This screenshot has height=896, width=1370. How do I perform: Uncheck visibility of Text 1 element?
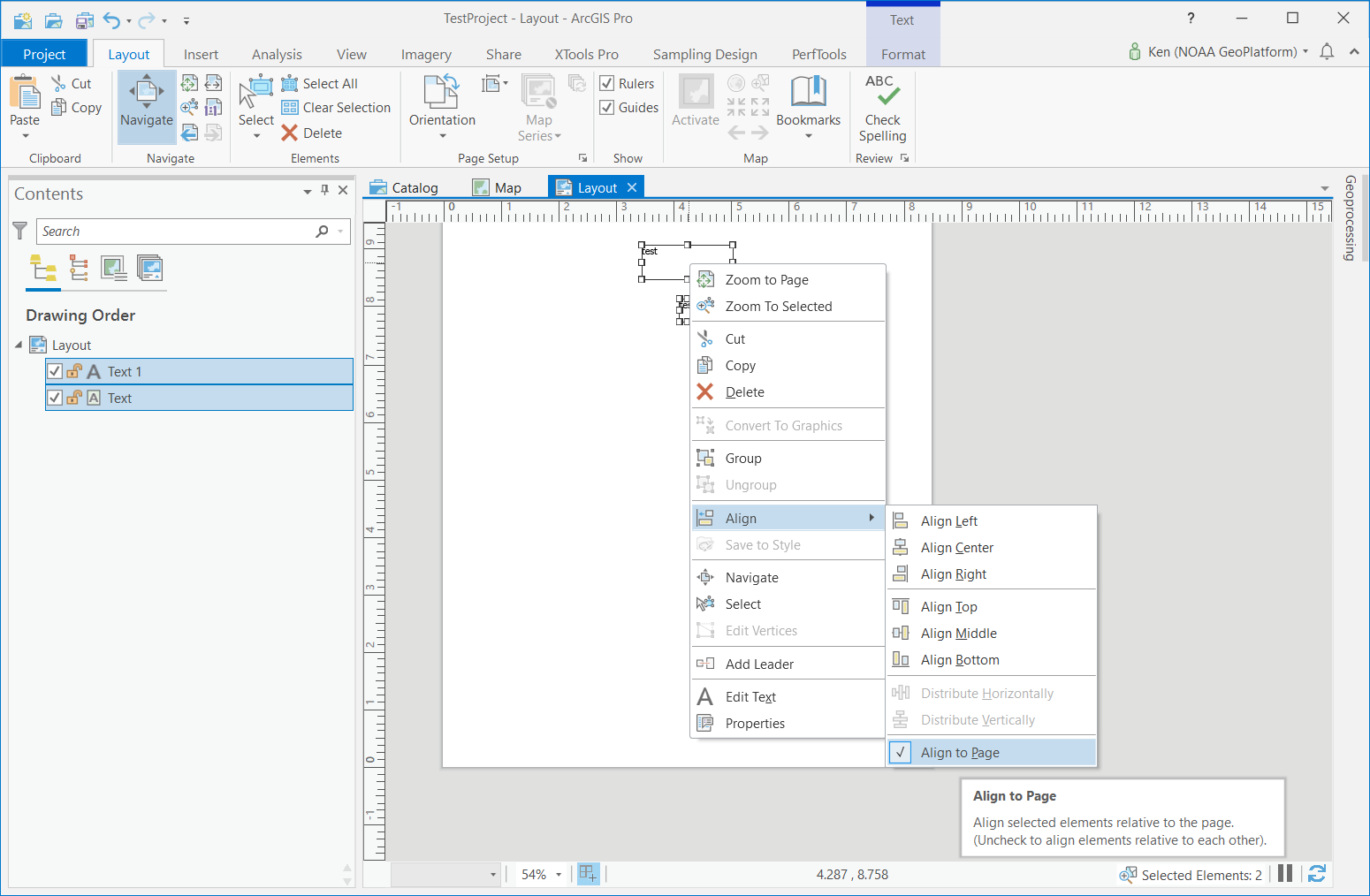tap(55, 372)
